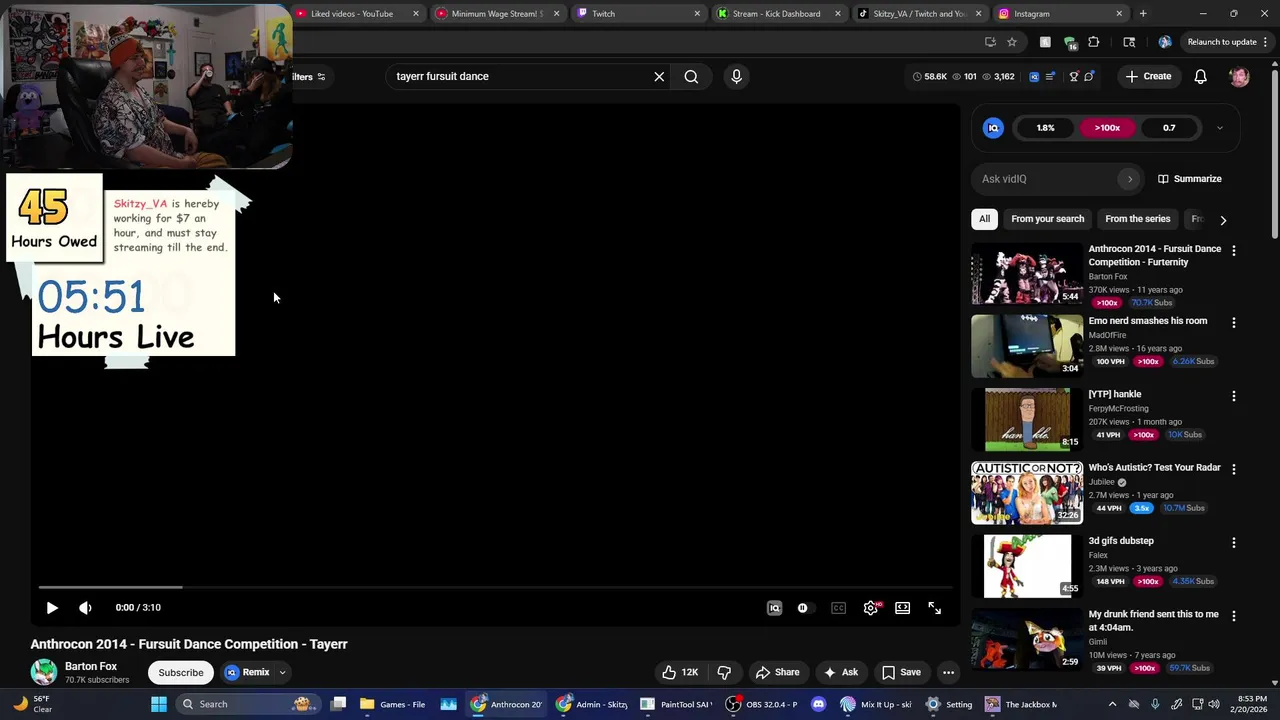
Task: Open Chrome extensions puzzle icon
Action: click(x=1094, y=42)
